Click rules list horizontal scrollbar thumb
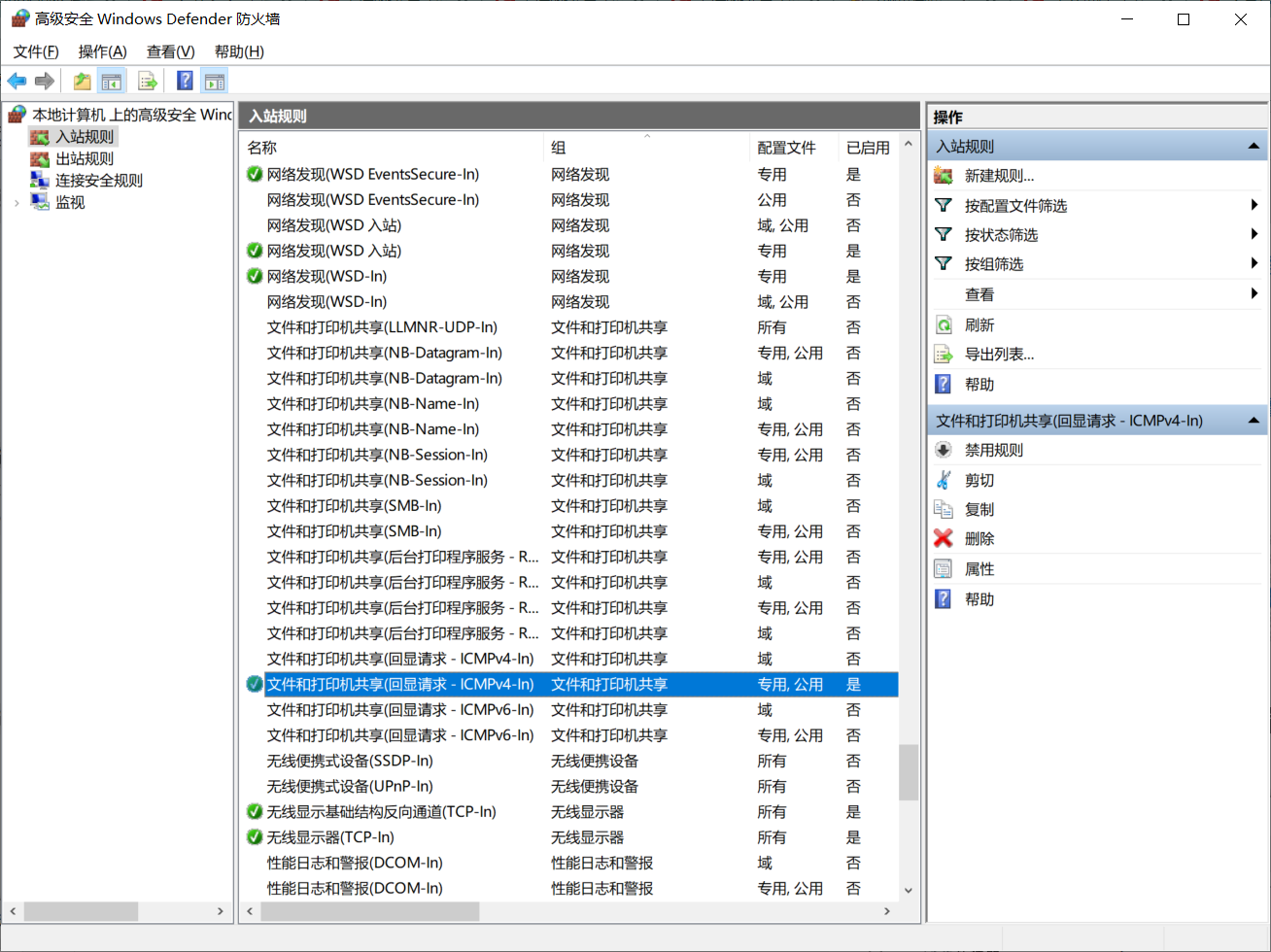Image resolution: width=1271 pixels, height=952 pixels. click(370, 911)
